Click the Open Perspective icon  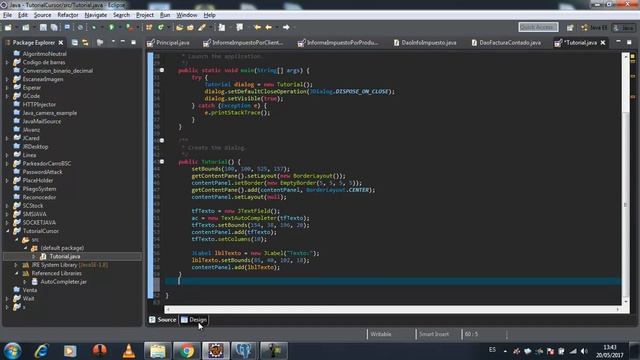(x=570, y=27)
